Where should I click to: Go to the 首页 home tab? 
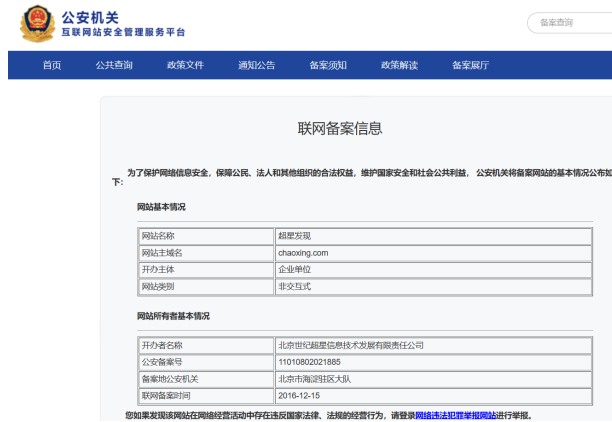(52, 66)
